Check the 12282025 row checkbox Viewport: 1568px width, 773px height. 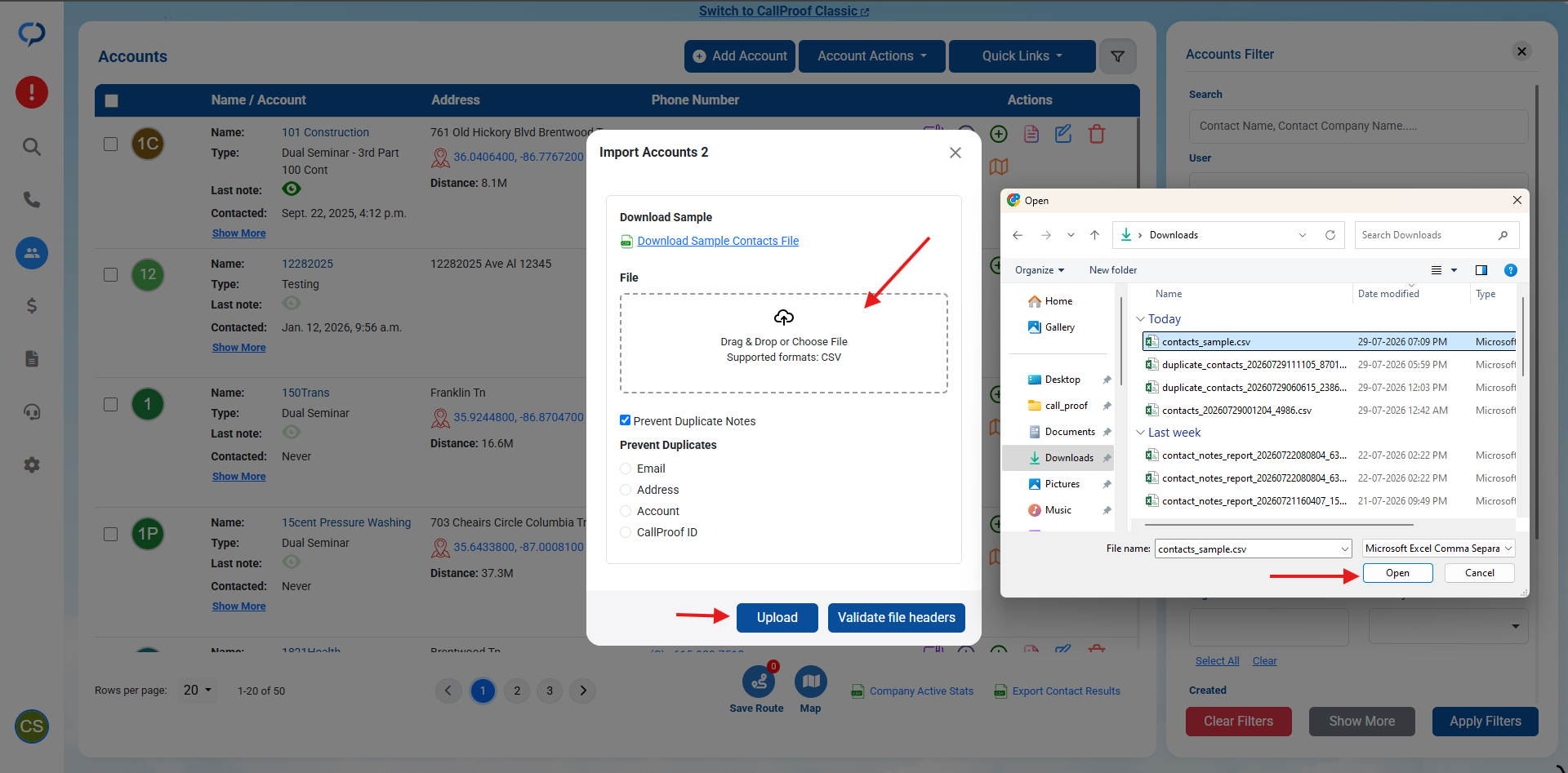tap(111, 274)
